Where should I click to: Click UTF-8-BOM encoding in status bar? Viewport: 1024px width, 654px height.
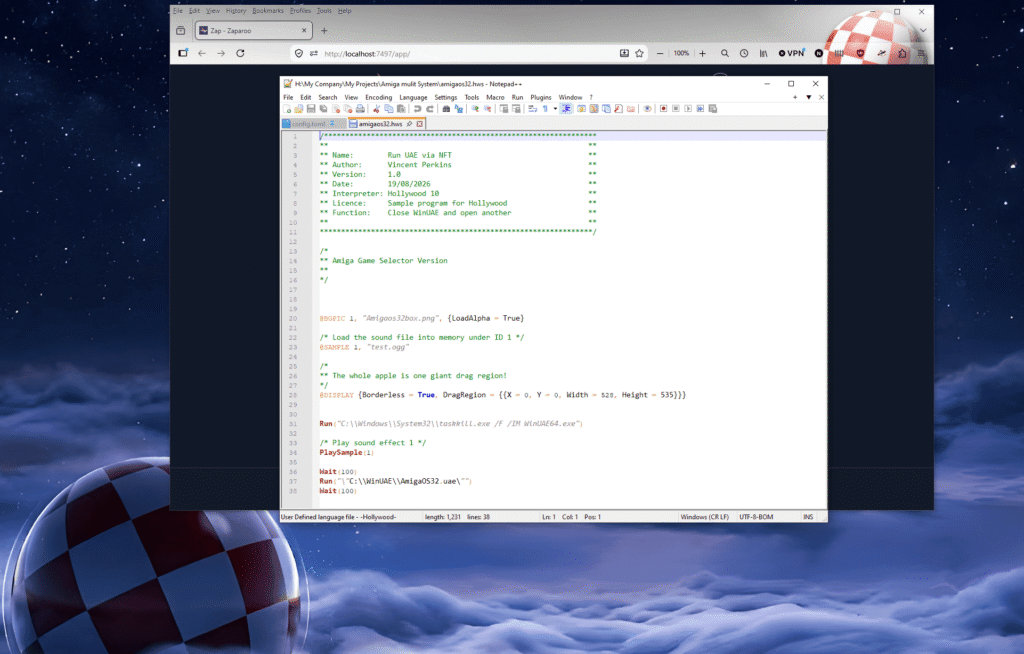point(756,517)
